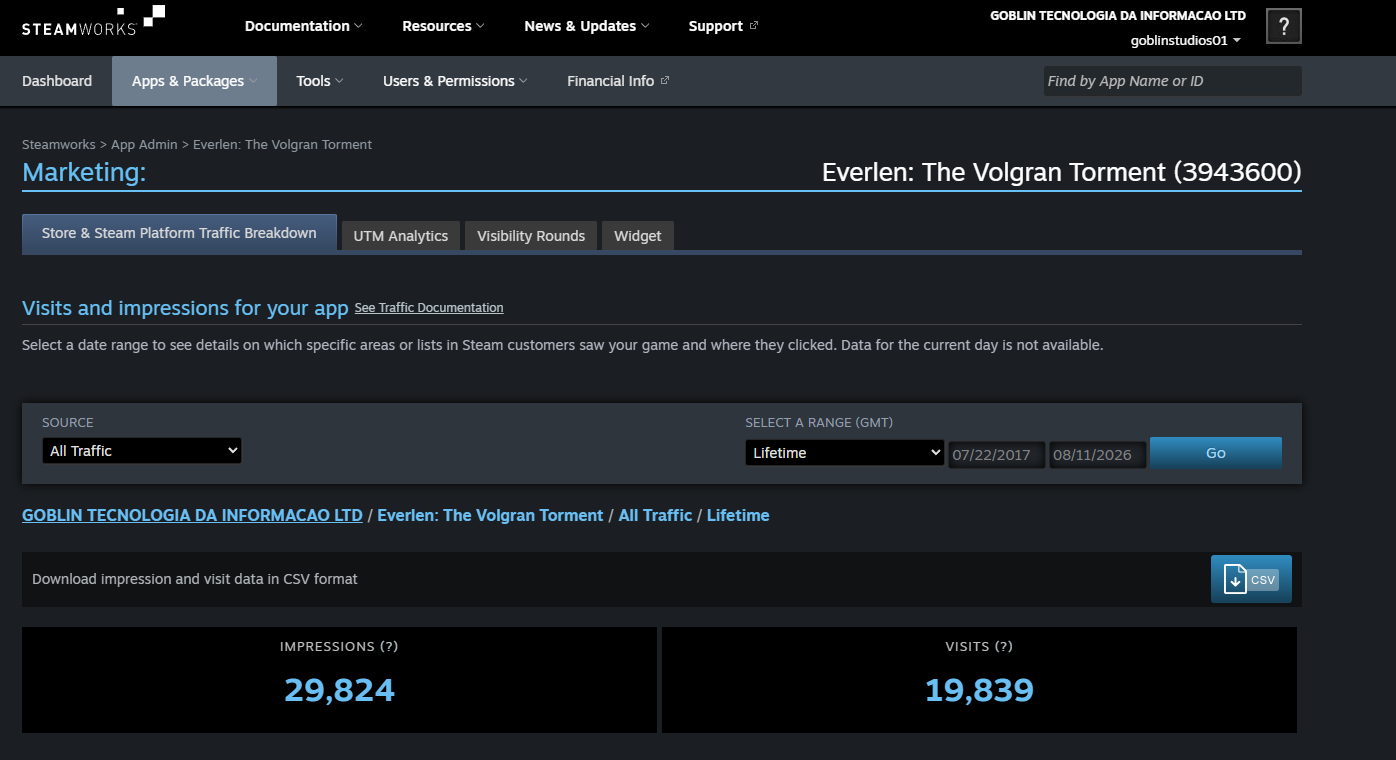
Task: Click the VISITS (?) label
Action: [x=979, y=646]
